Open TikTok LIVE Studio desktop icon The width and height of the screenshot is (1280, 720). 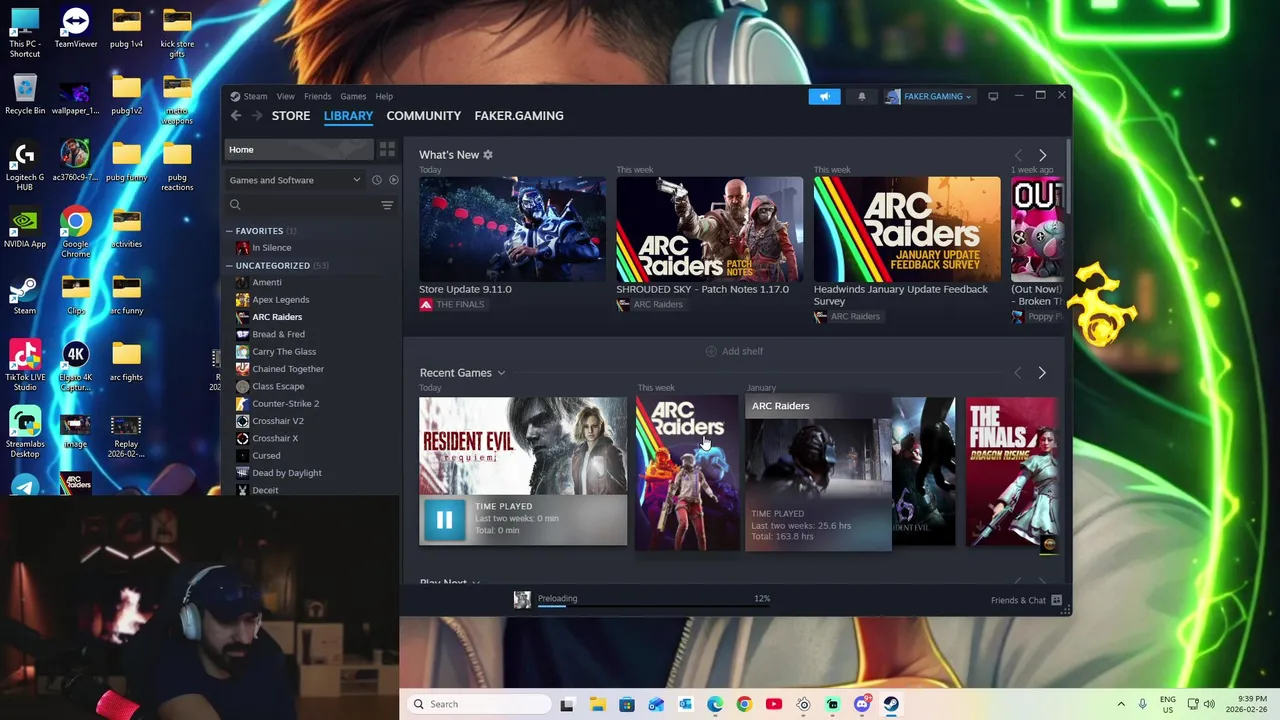point(25,366)
